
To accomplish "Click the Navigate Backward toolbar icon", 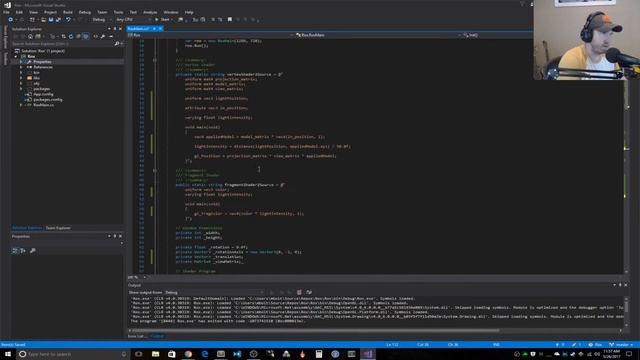I will (x=11, y=20).
